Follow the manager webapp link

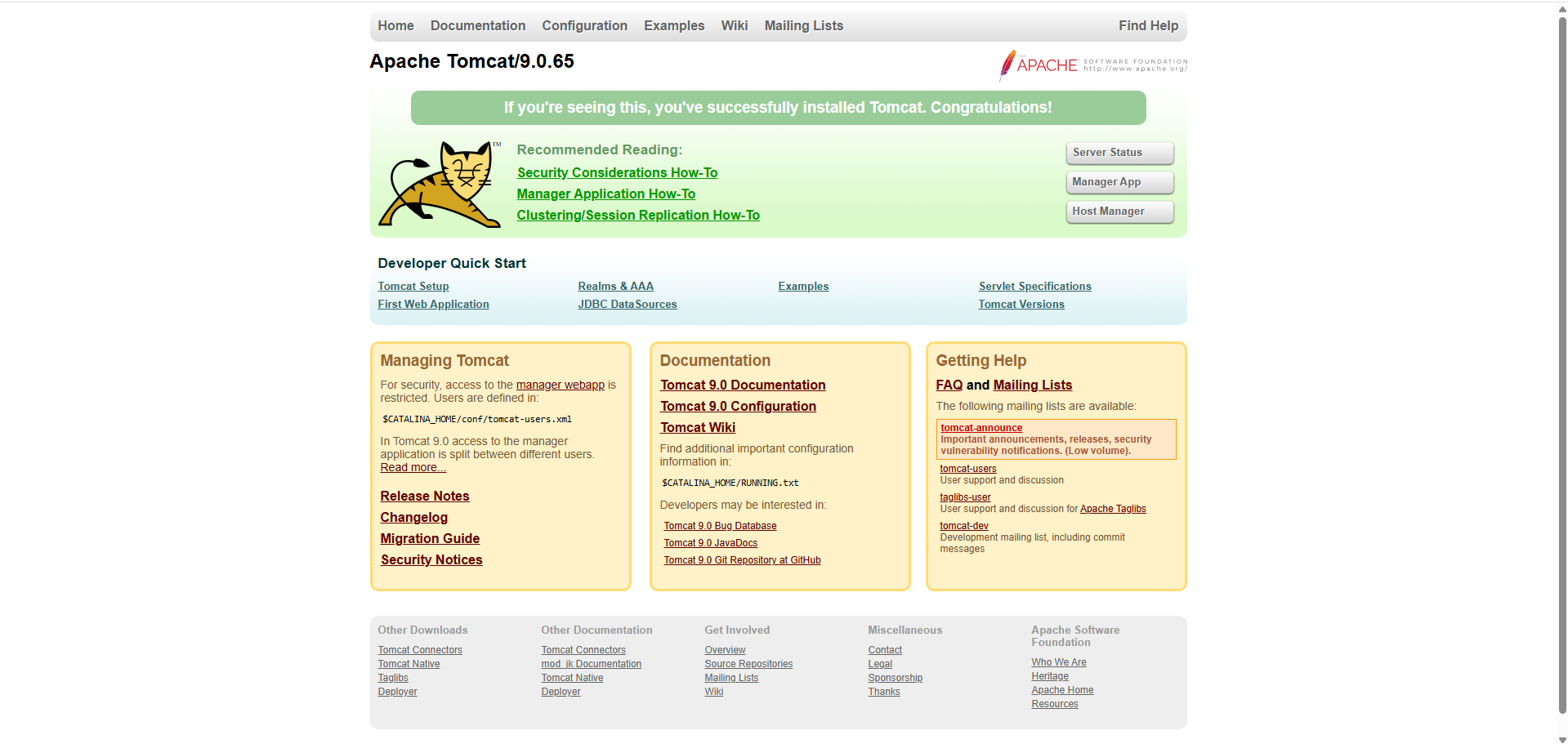[560, 385]
